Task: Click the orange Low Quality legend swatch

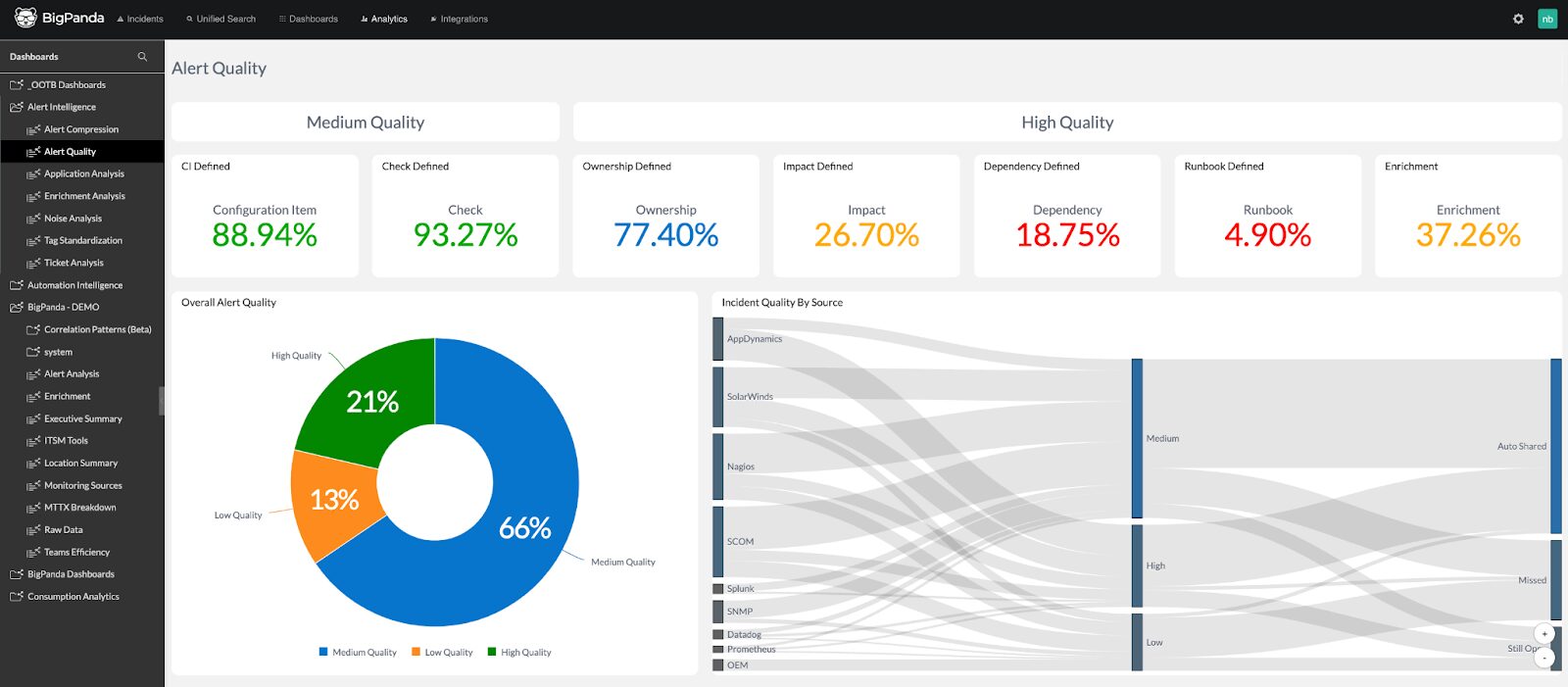Action: 416,652
